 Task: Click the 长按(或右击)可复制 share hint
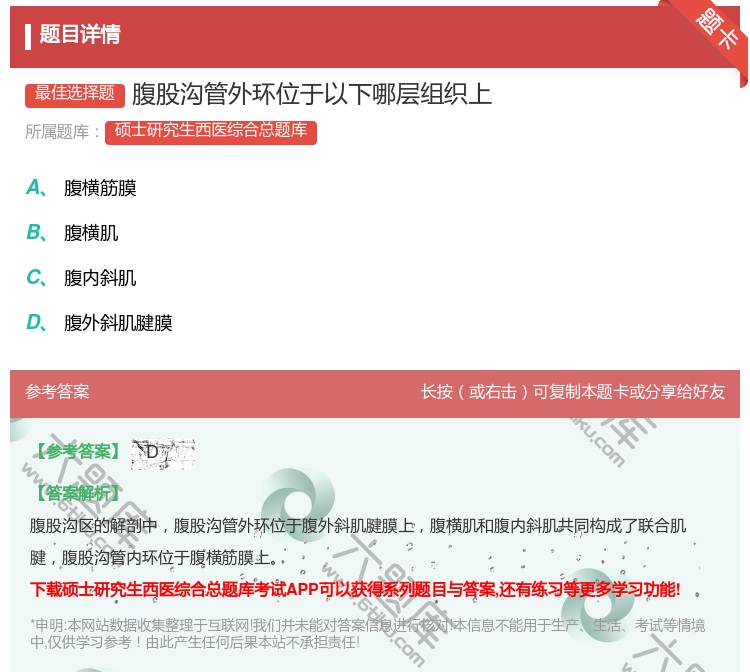click(x=572, y=392)
